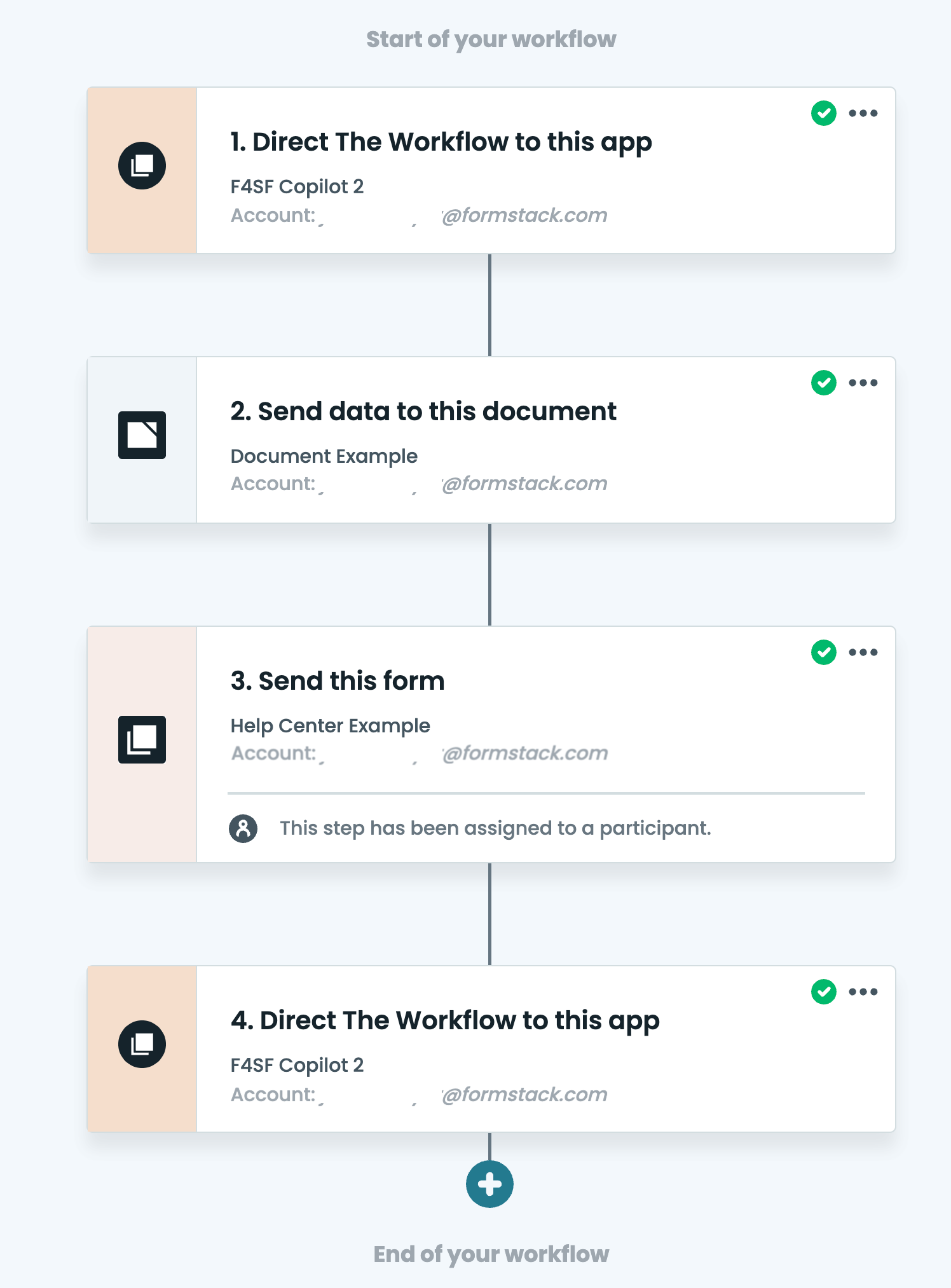Click the app icon on step 4
Image resolution: width=951 pixels, height=1288 pixels.
coord(142,1044)
